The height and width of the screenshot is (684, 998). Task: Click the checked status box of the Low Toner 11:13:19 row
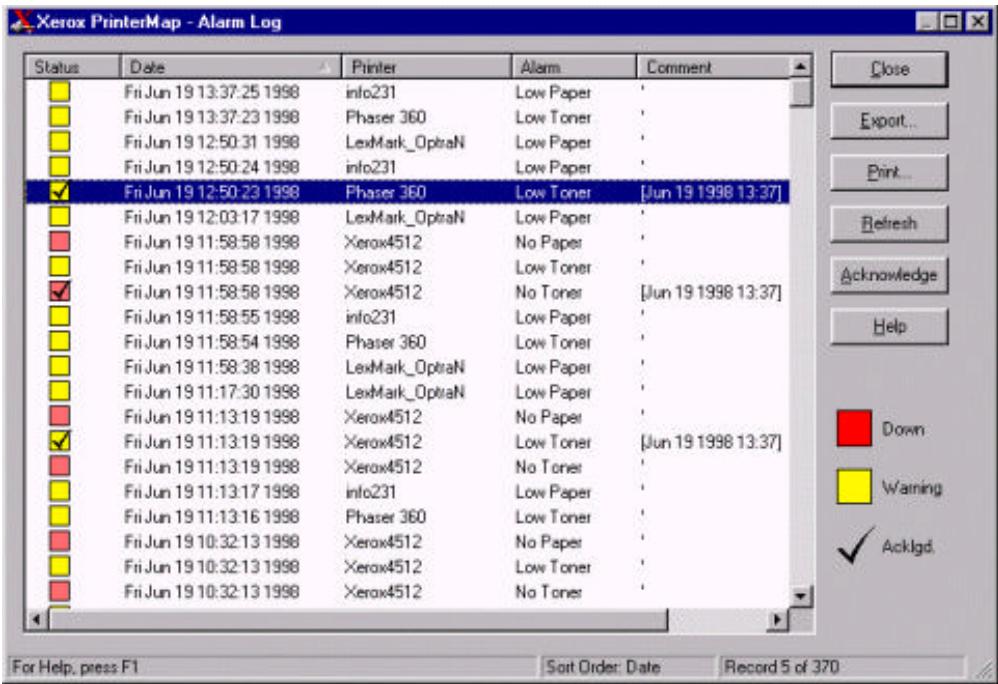pos(60,442)
